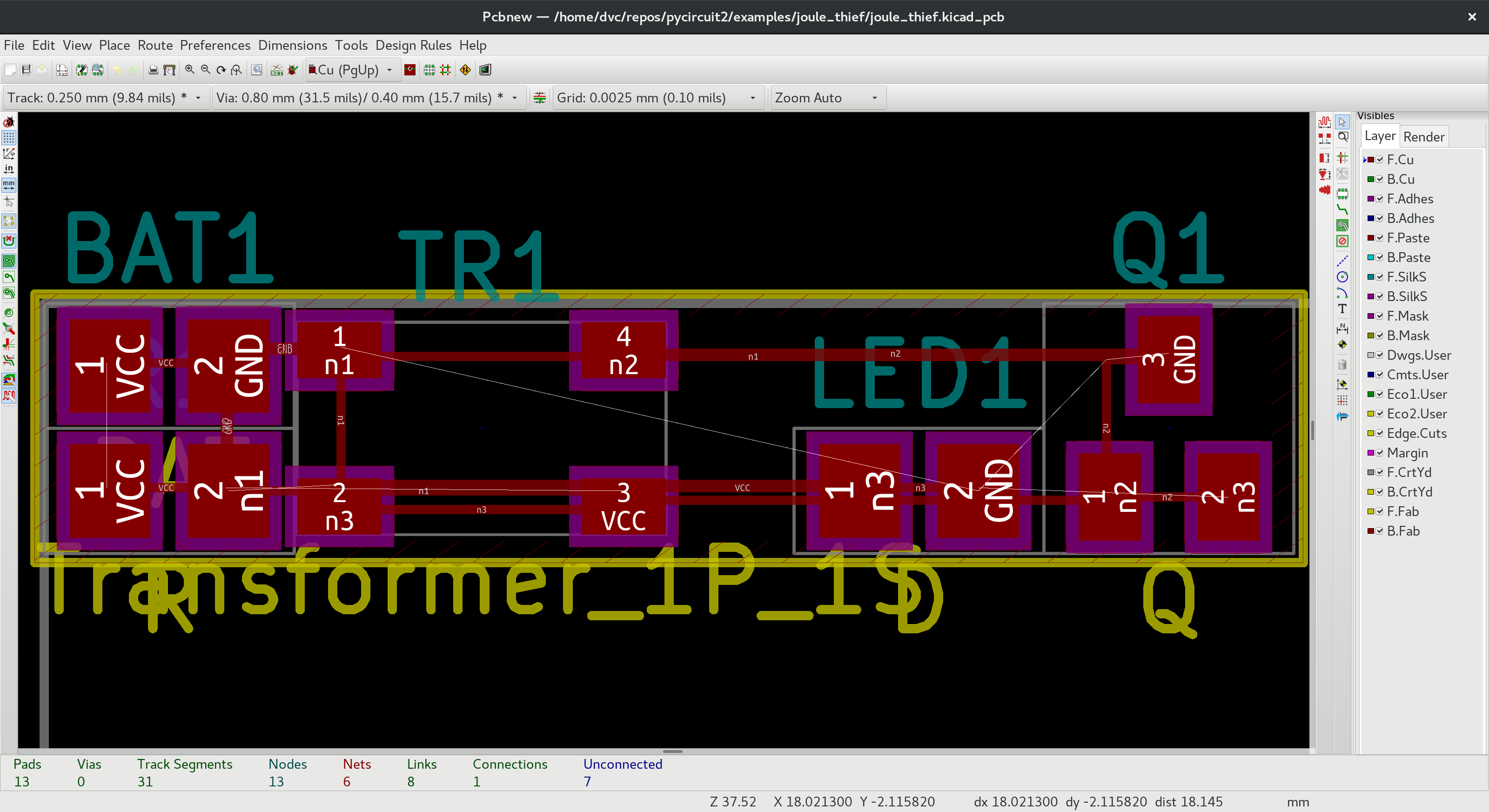Open the Design Rules menu

point(413,45)
